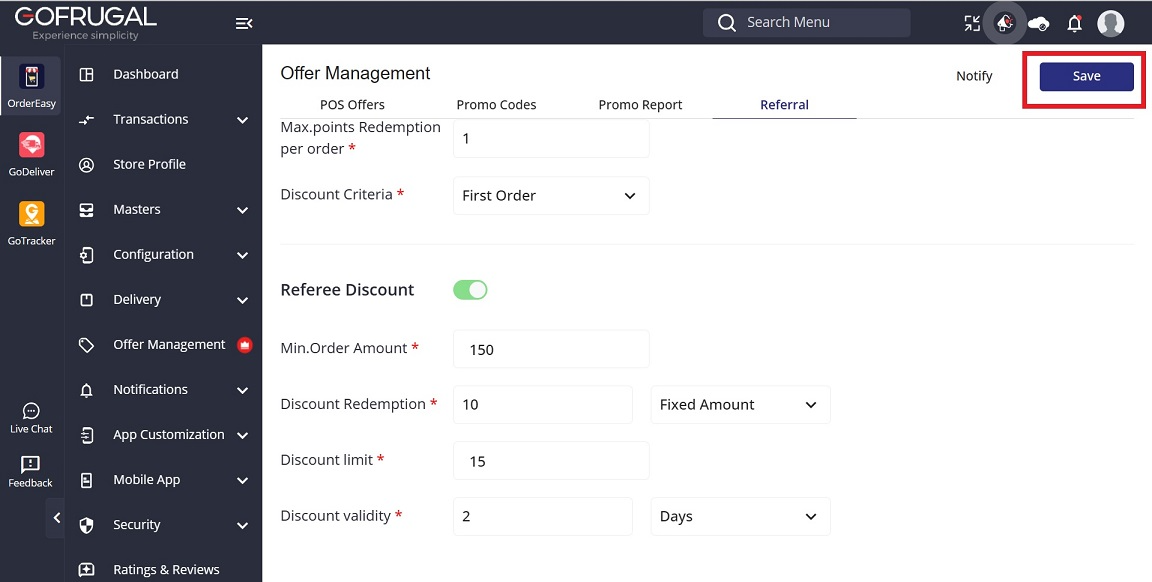This screenshot has width=1152, height=582.
Task: Collapse the sidebar hamburger menu icon
Action: 243,23
